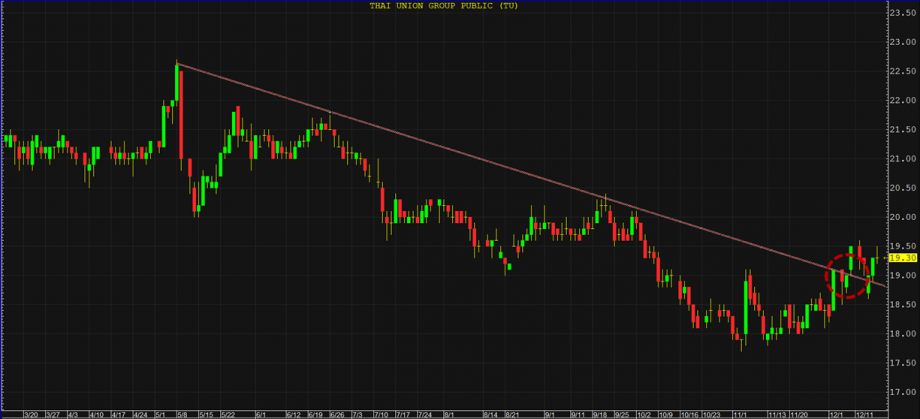
Task: Click the 3/20 date label on time axis
Action: (31, 413)
